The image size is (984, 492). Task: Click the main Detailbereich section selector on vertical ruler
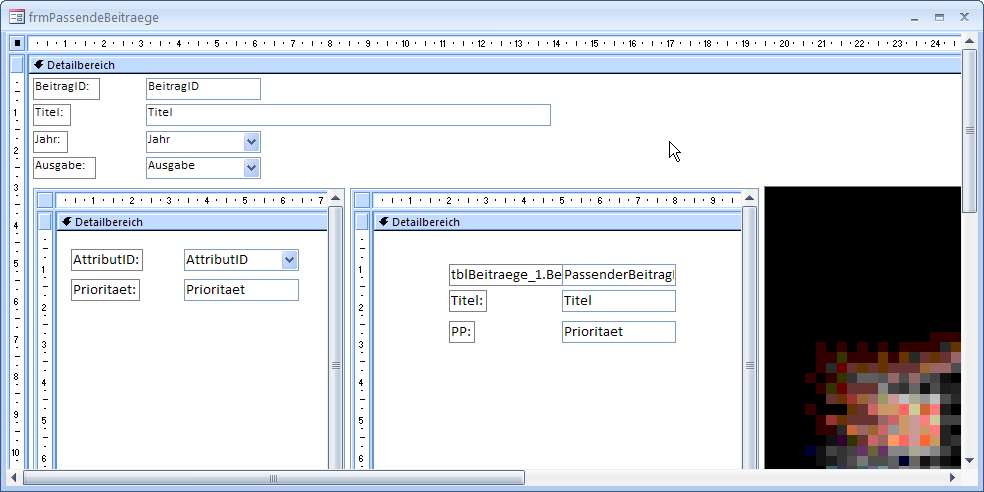17,64
